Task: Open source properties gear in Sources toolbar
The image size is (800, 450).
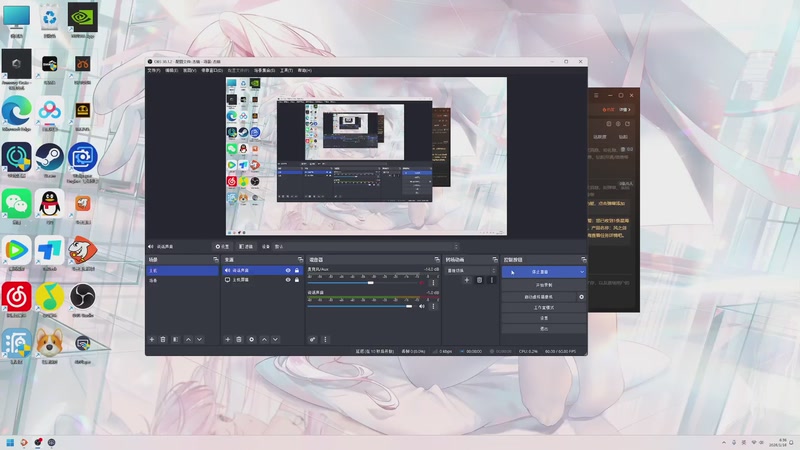Action: pyautogui.click(x=252, y=339)
